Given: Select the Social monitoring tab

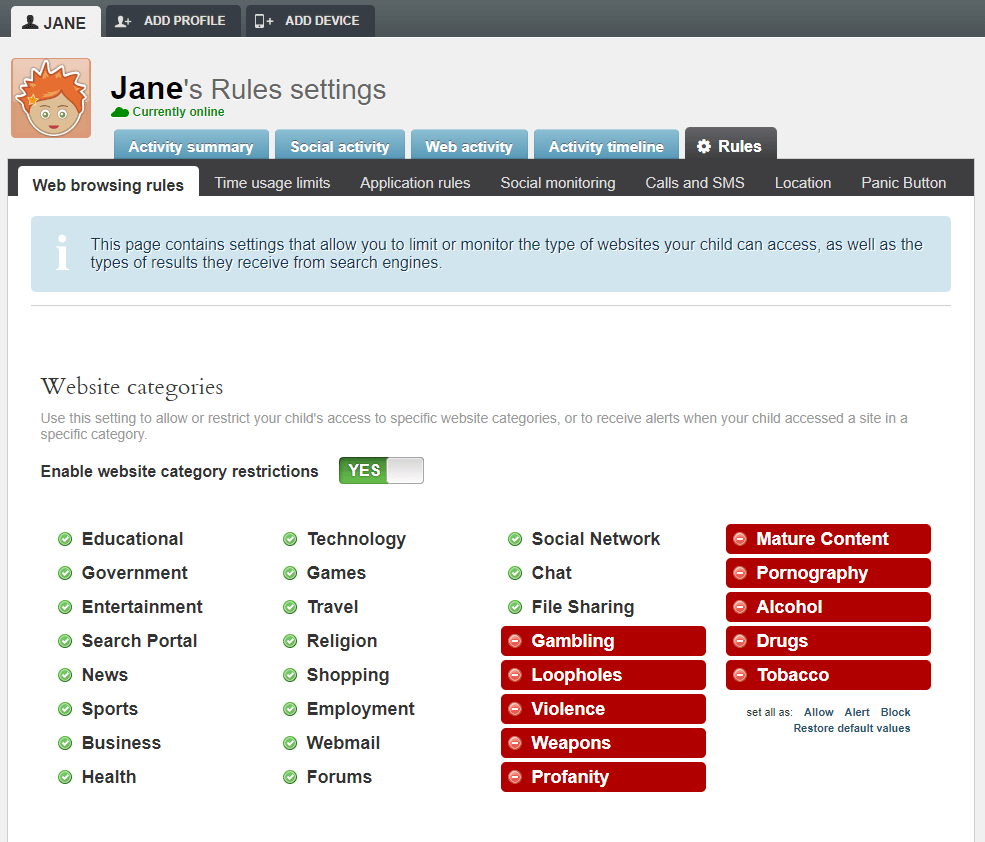Looking at the screenshot, I should [x=558, y=183].
